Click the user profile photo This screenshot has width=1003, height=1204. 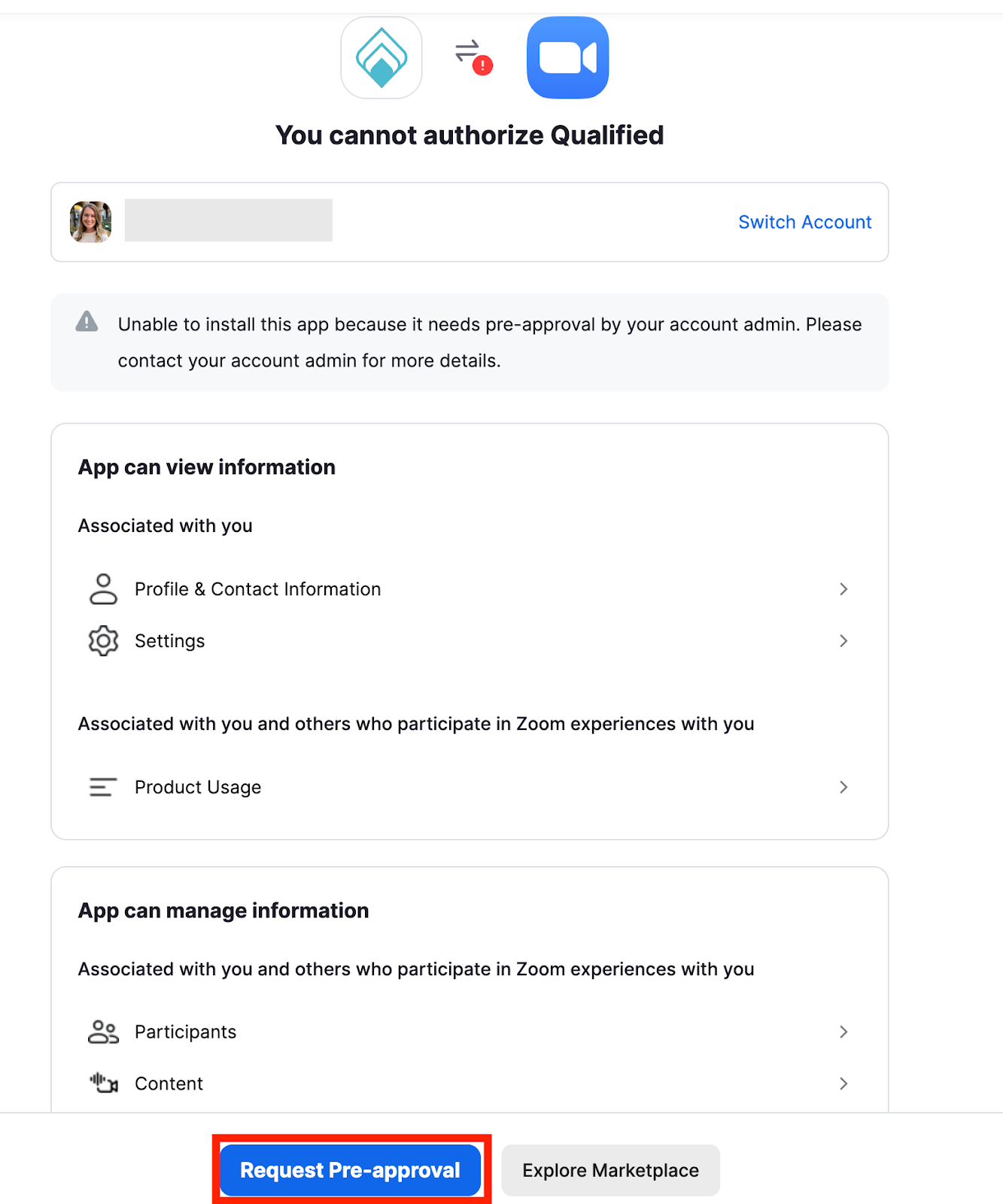pyautogui.click(x=91, y=222)
